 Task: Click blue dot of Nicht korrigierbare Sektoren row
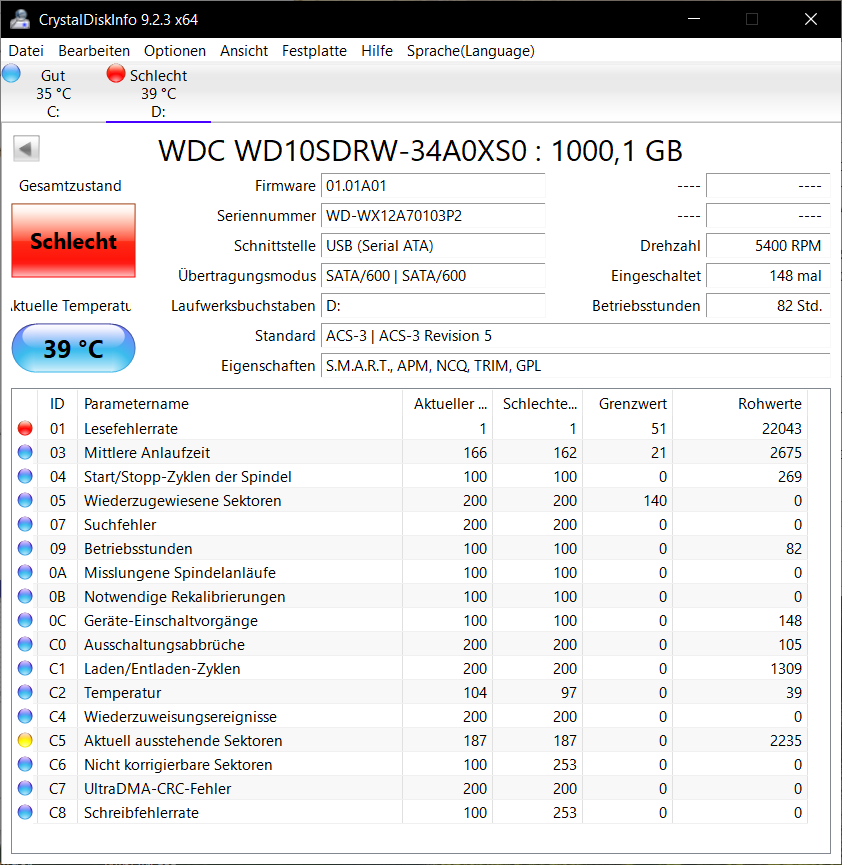click(x=25, y=764)
